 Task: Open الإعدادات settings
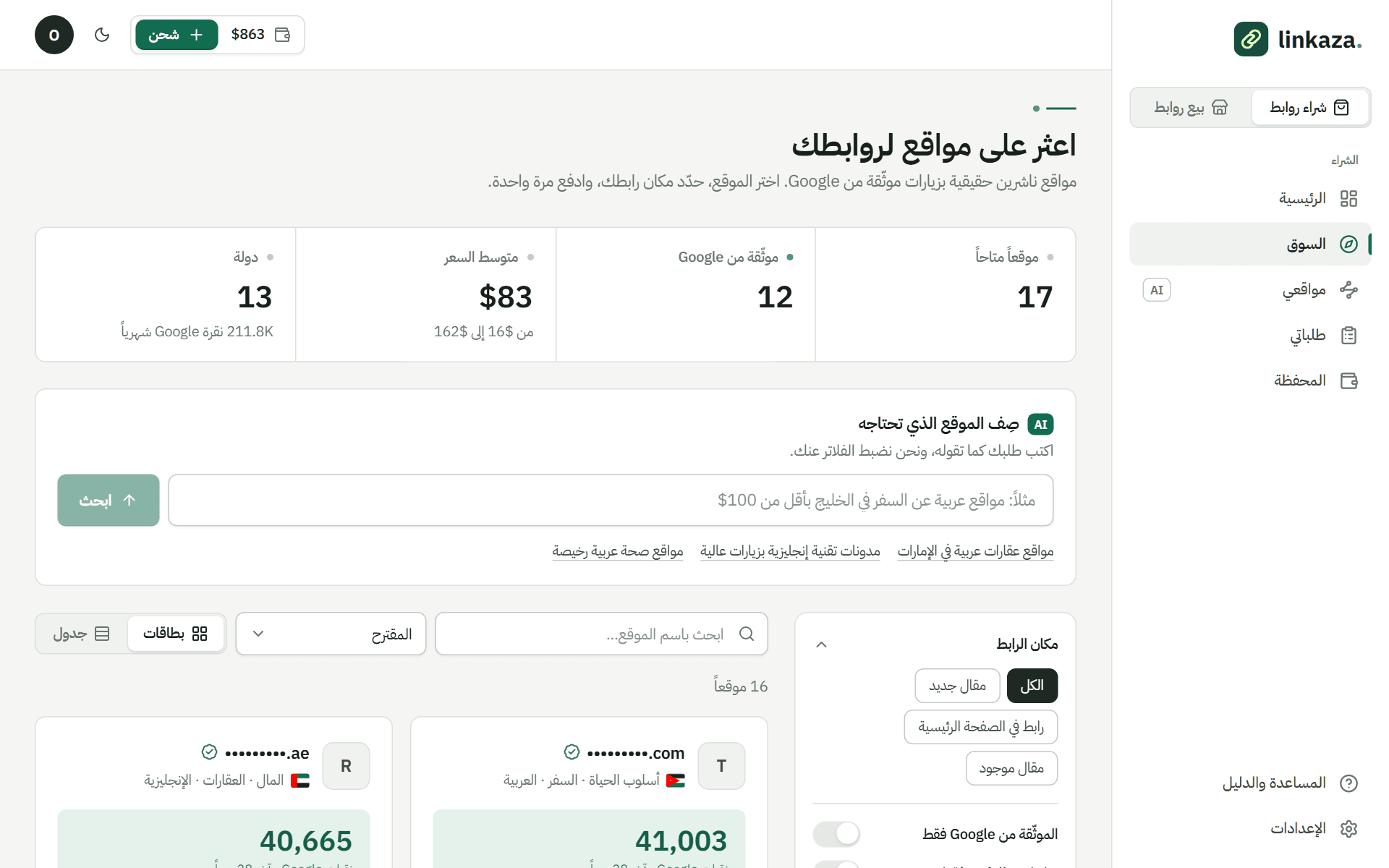1250,829
